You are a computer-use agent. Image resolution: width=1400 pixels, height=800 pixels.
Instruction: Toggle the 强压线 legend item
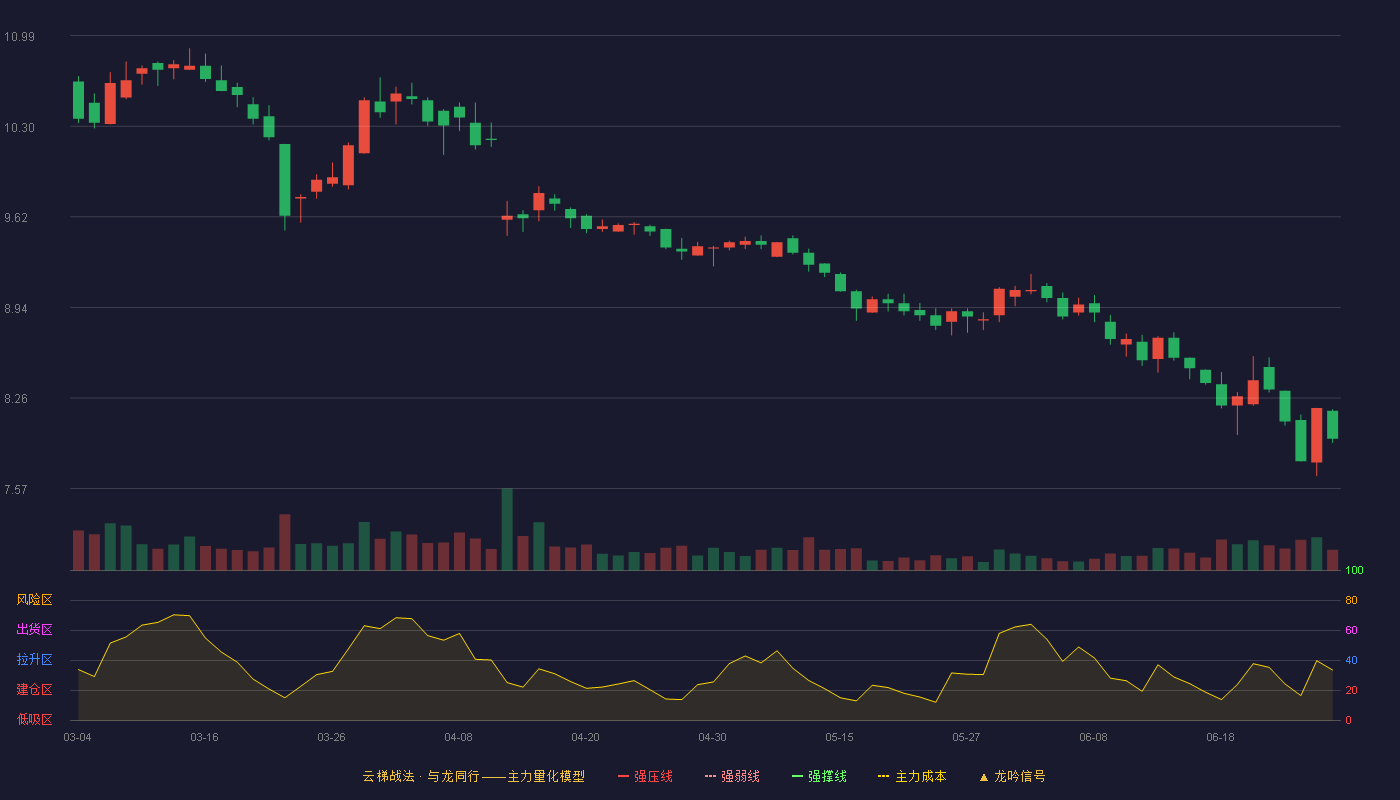[x=645, y=776]
